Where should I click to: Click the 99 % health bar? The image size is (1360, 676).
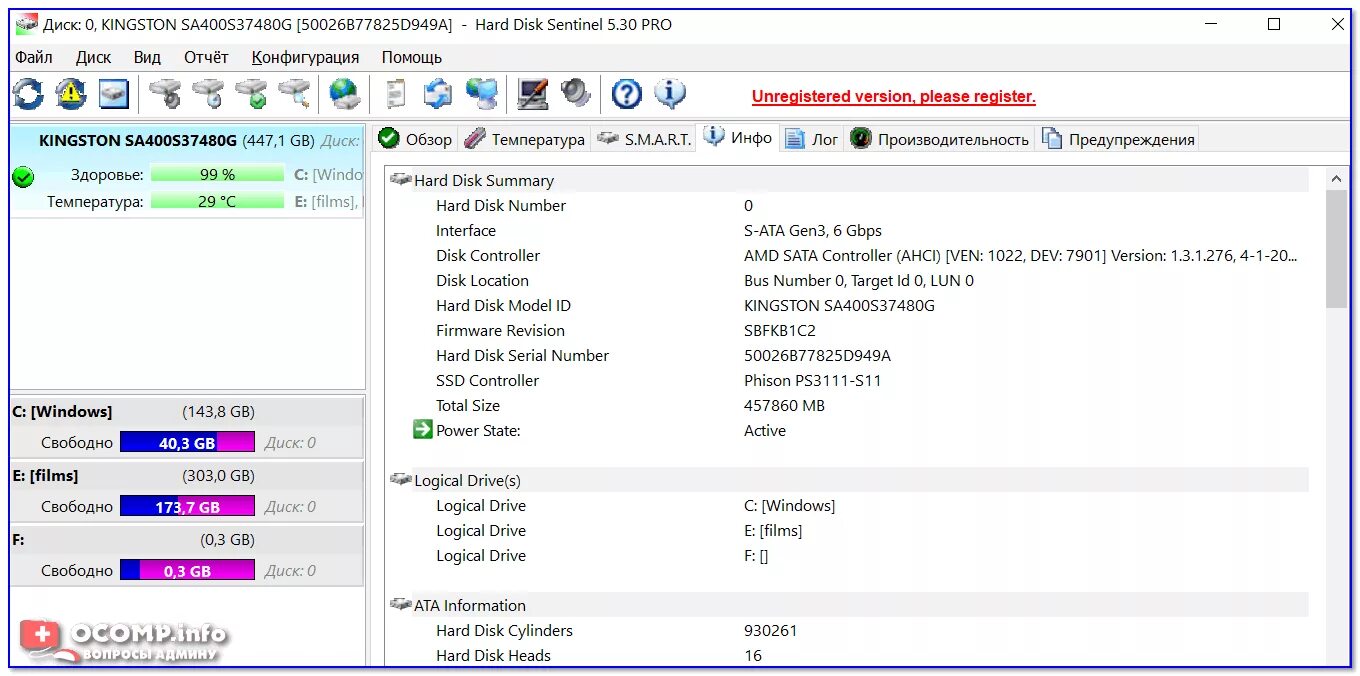click(x=217, y=174)
